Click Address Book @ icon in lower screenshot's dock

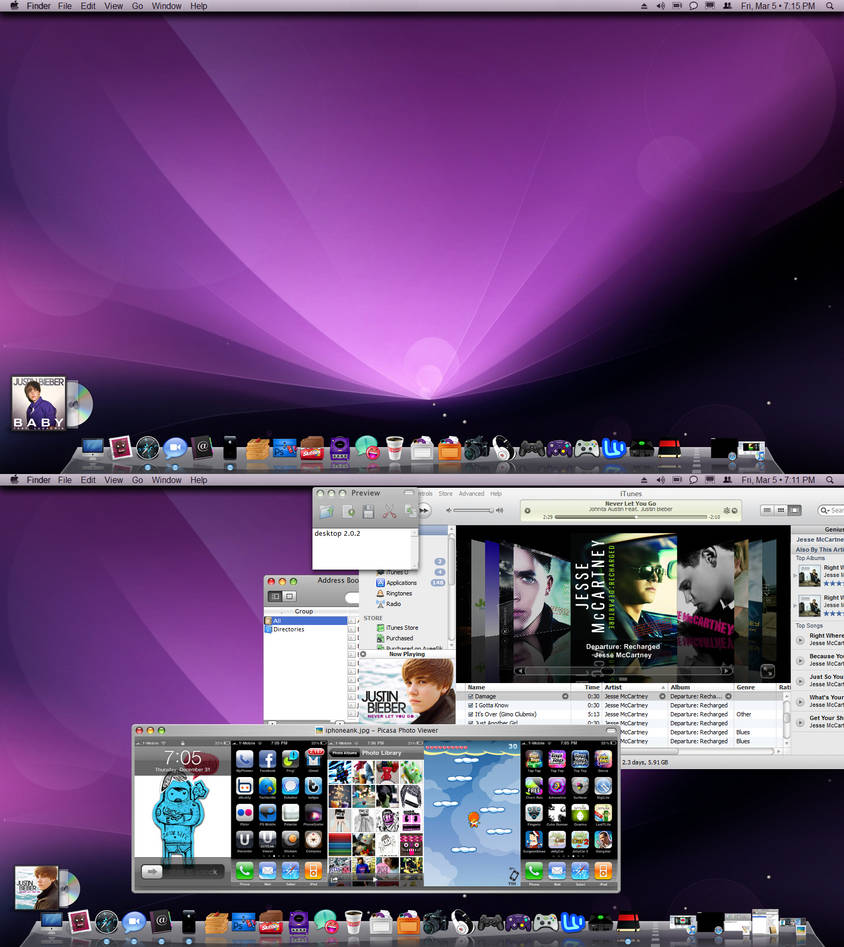click(161, 921)
